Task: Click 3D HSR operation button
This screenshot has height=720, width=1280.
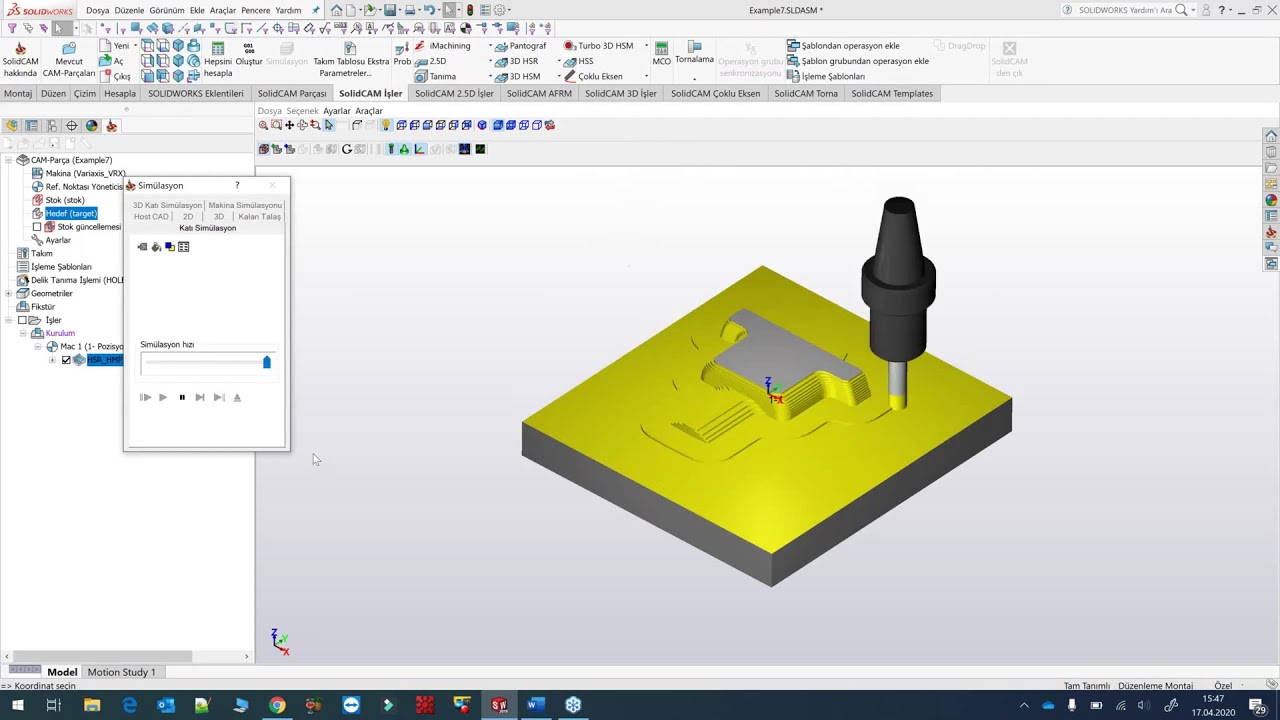Action: [x=519, y=61]
